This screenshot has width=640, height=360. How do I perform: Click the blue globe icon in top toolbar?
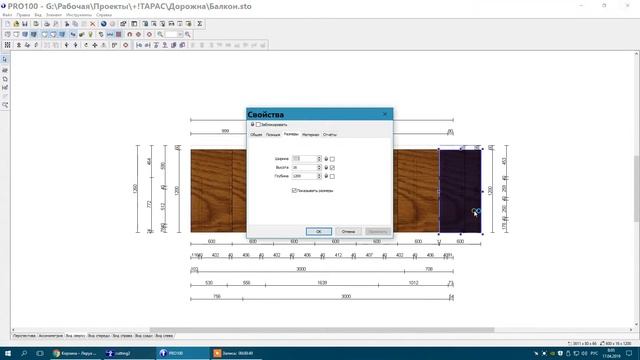(x=103, y=24)
